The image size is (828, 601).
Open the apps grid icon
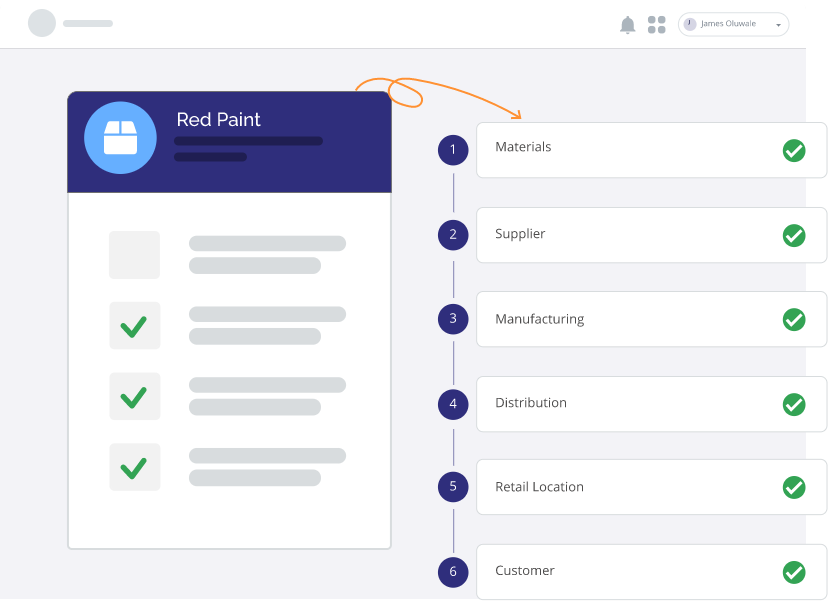[x=657, y=25]
